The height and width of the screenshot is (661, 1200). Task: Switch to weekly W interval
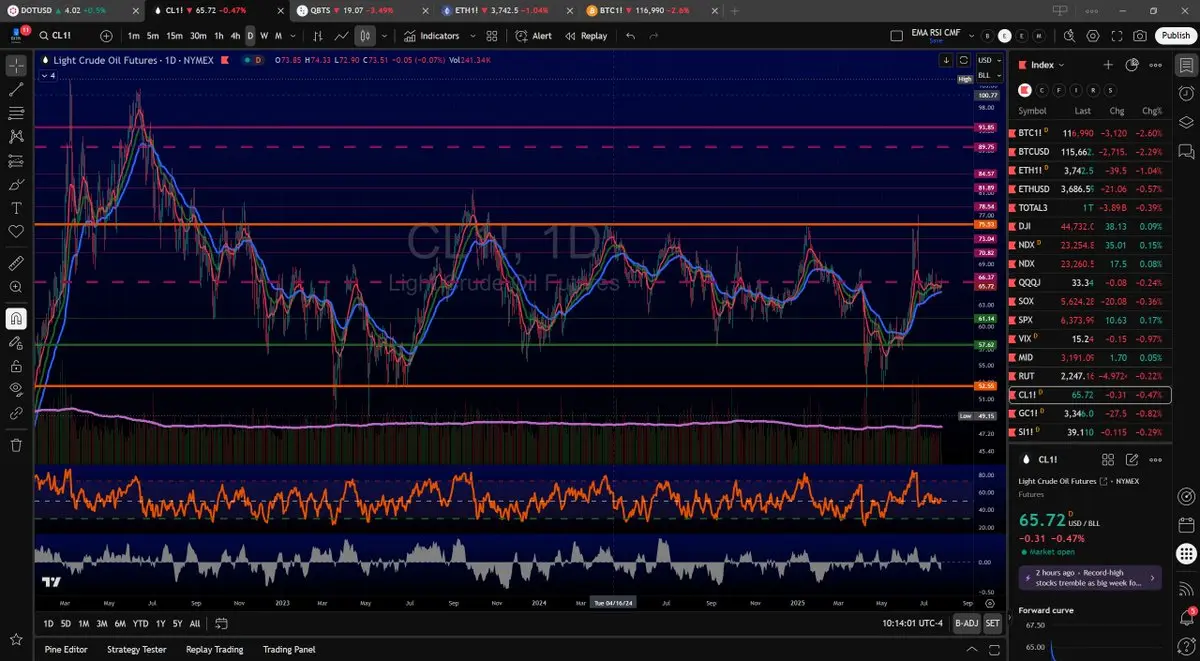(264, 36)
